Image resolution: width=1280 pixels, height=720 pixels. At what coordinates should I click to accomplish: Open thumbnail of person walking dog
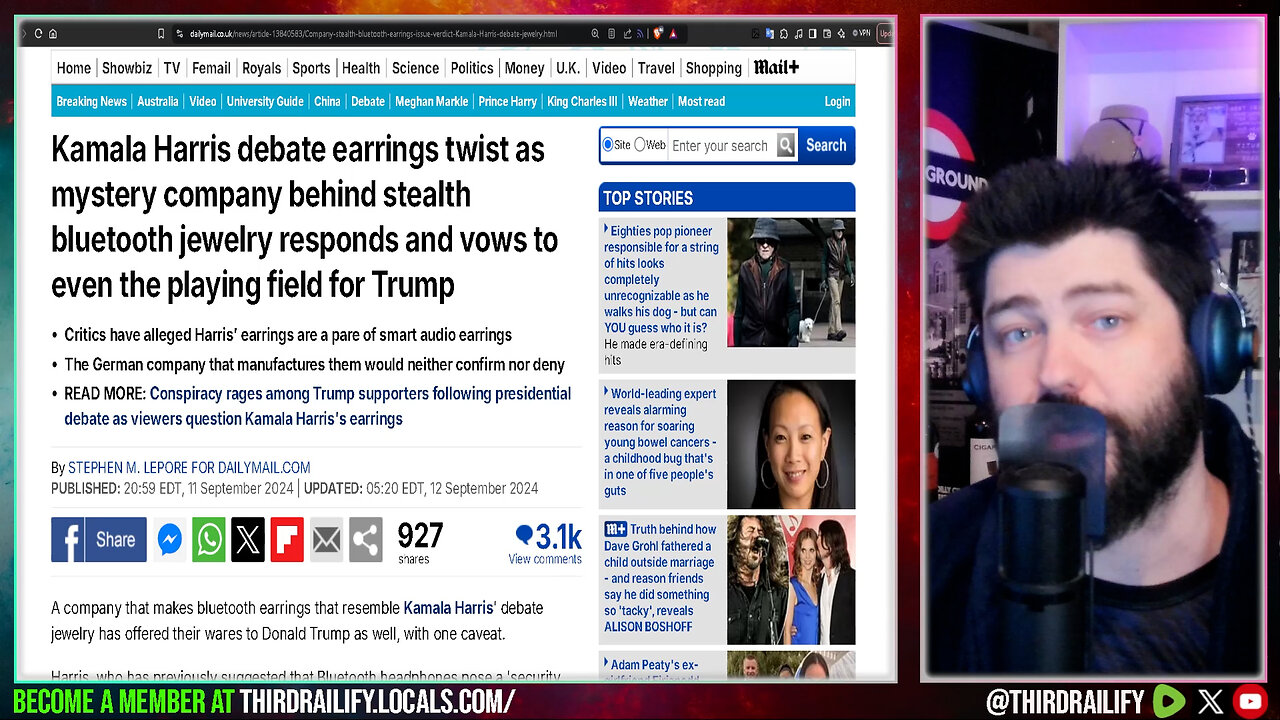pyautogui.click(x=791, y=282)
